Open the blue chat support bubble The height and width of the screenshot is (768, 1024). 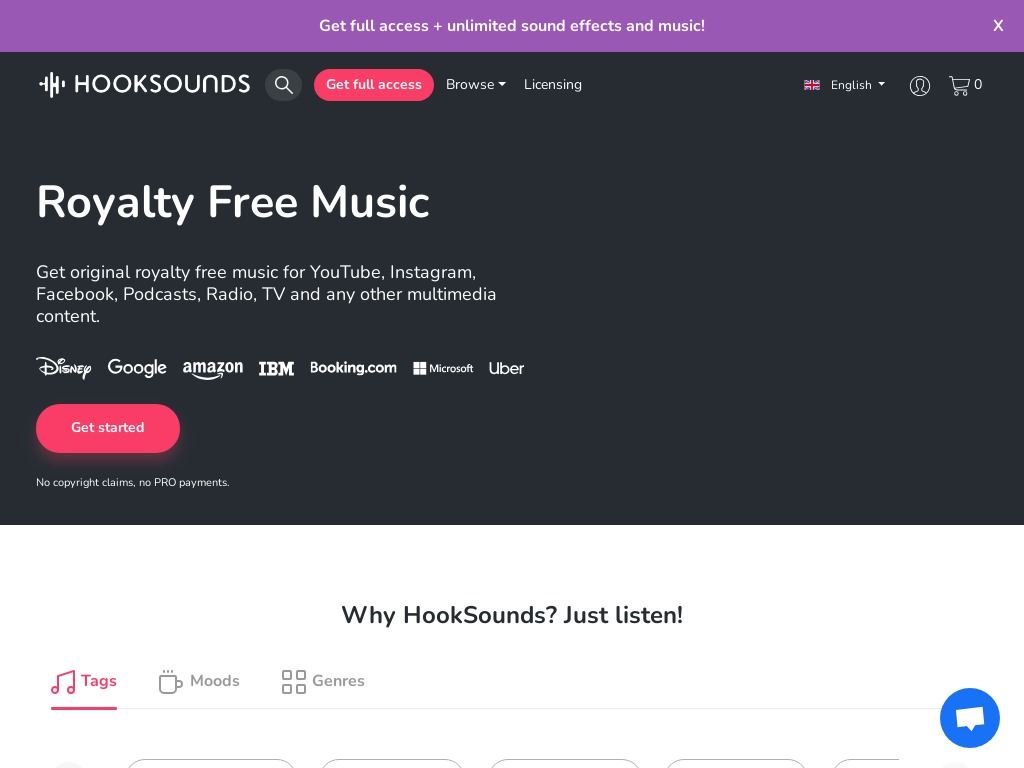(x=970, y=718)
